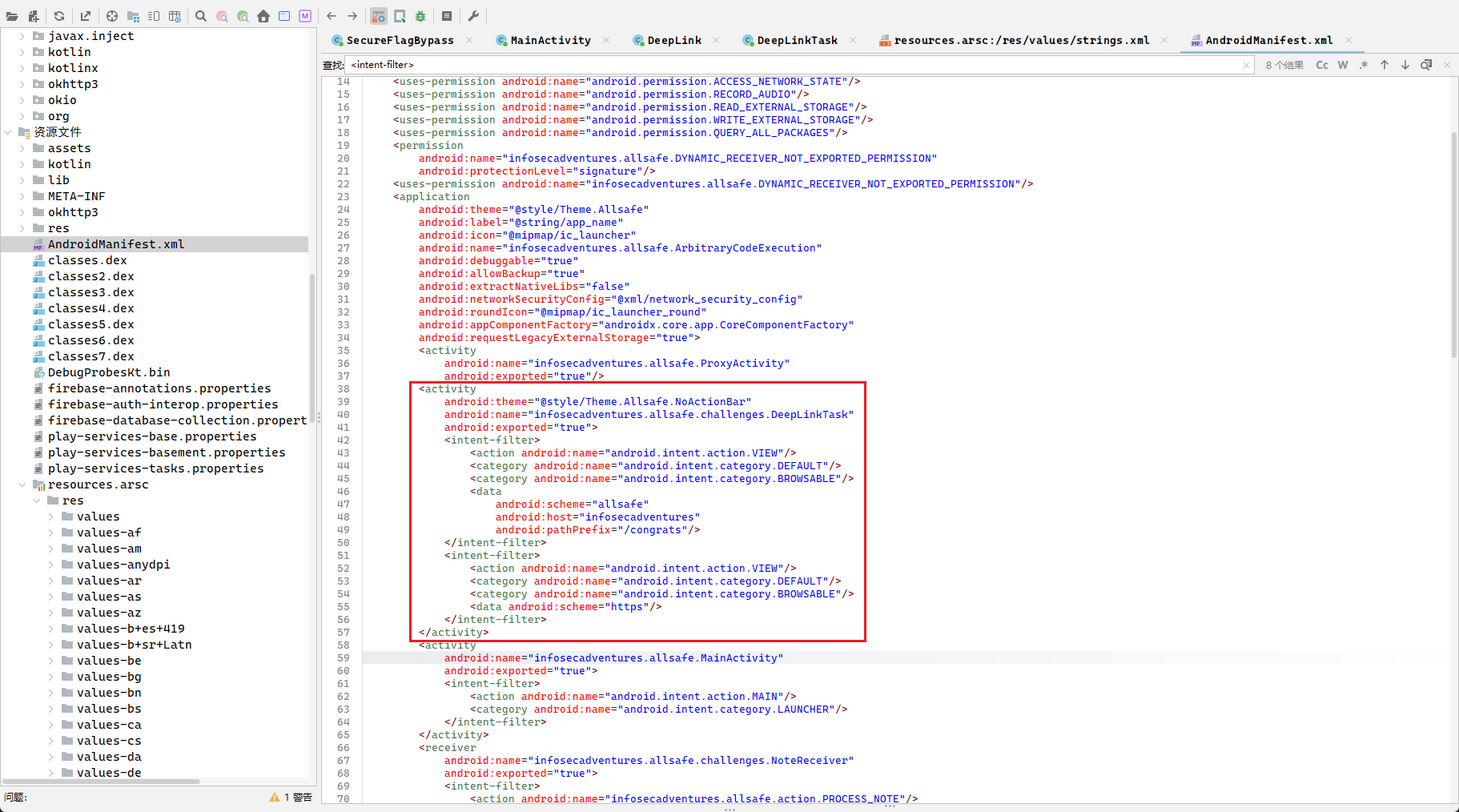
Task: Switch to the MainActivity tab
Action: point(550,40)
